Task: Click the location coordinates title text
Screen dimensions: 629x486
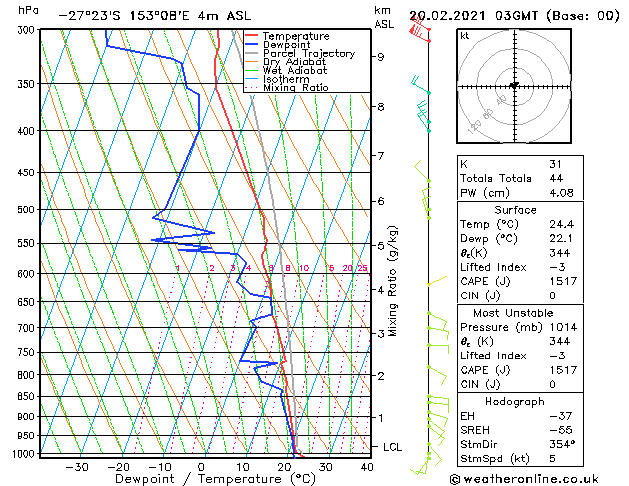Action: point(154,16)
